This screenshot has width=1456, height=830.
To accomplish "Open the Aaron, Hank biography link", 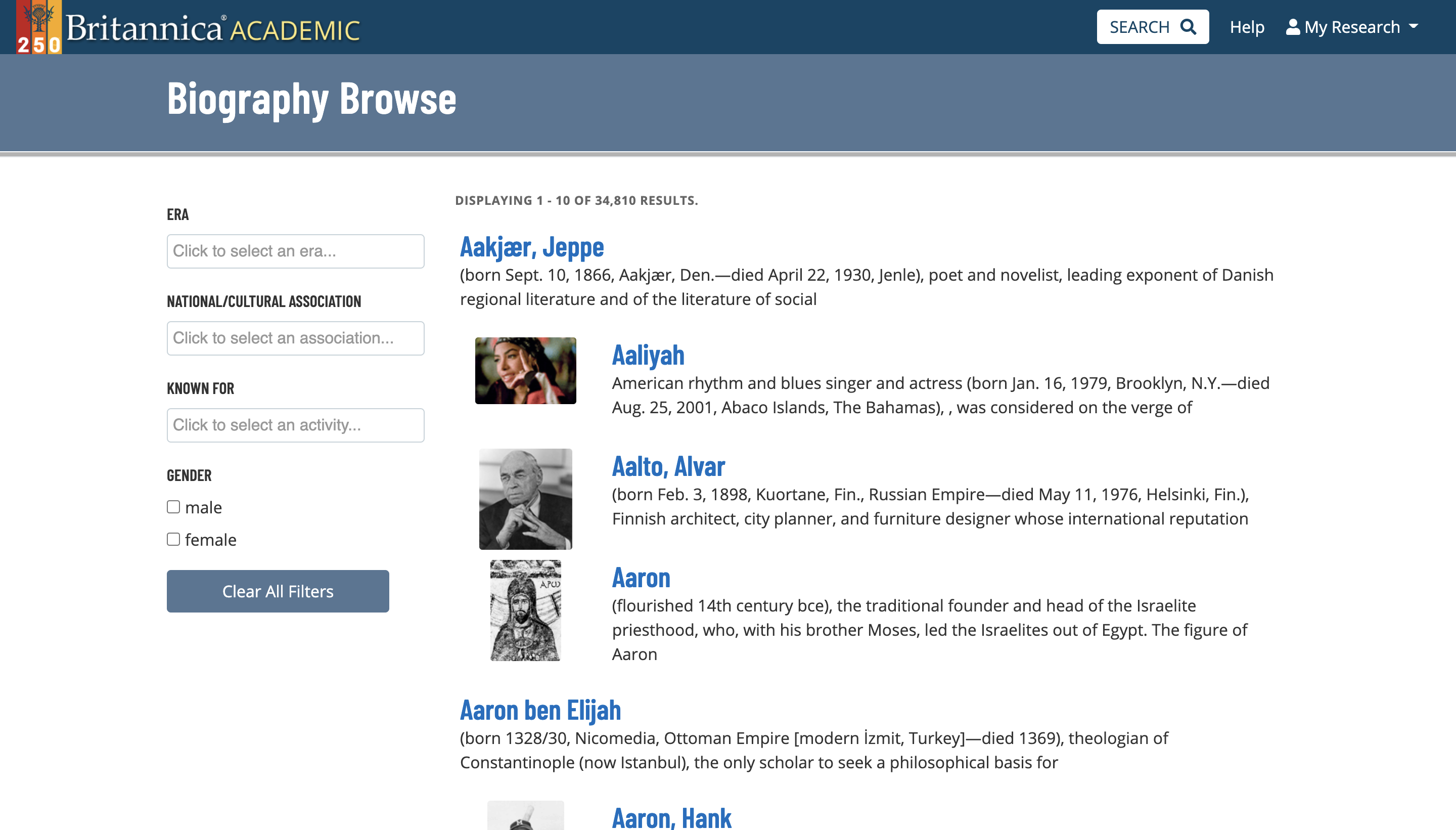I will click(x=671, y=818).
